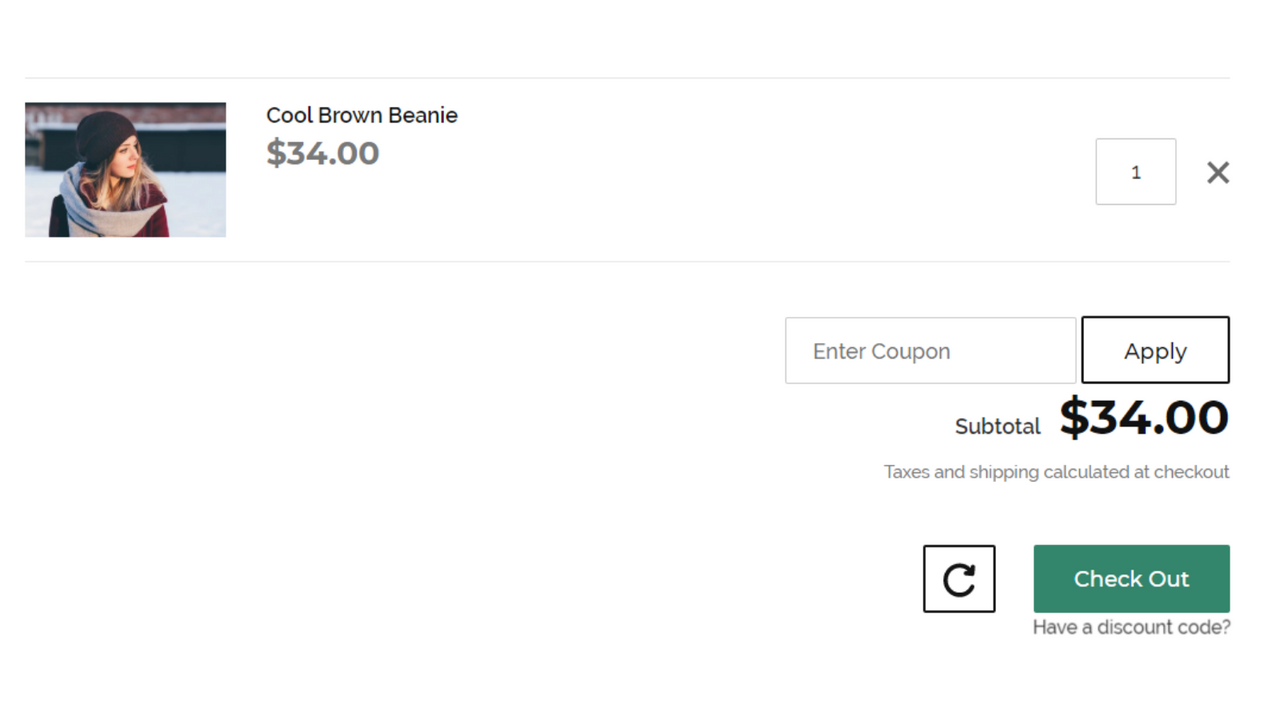Viewport: 1280px width, 720px height.
Task: Click the coupon text box before typing
Action: click(x=930, y=350)
